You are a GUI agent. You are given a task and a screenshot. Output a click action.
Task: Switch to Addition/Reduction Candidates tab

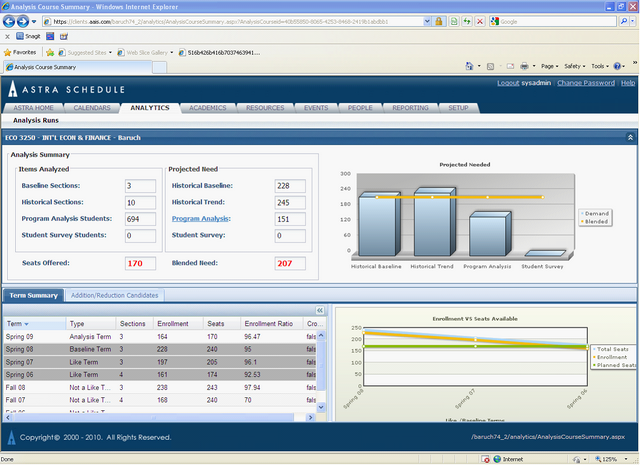point(114,295)
